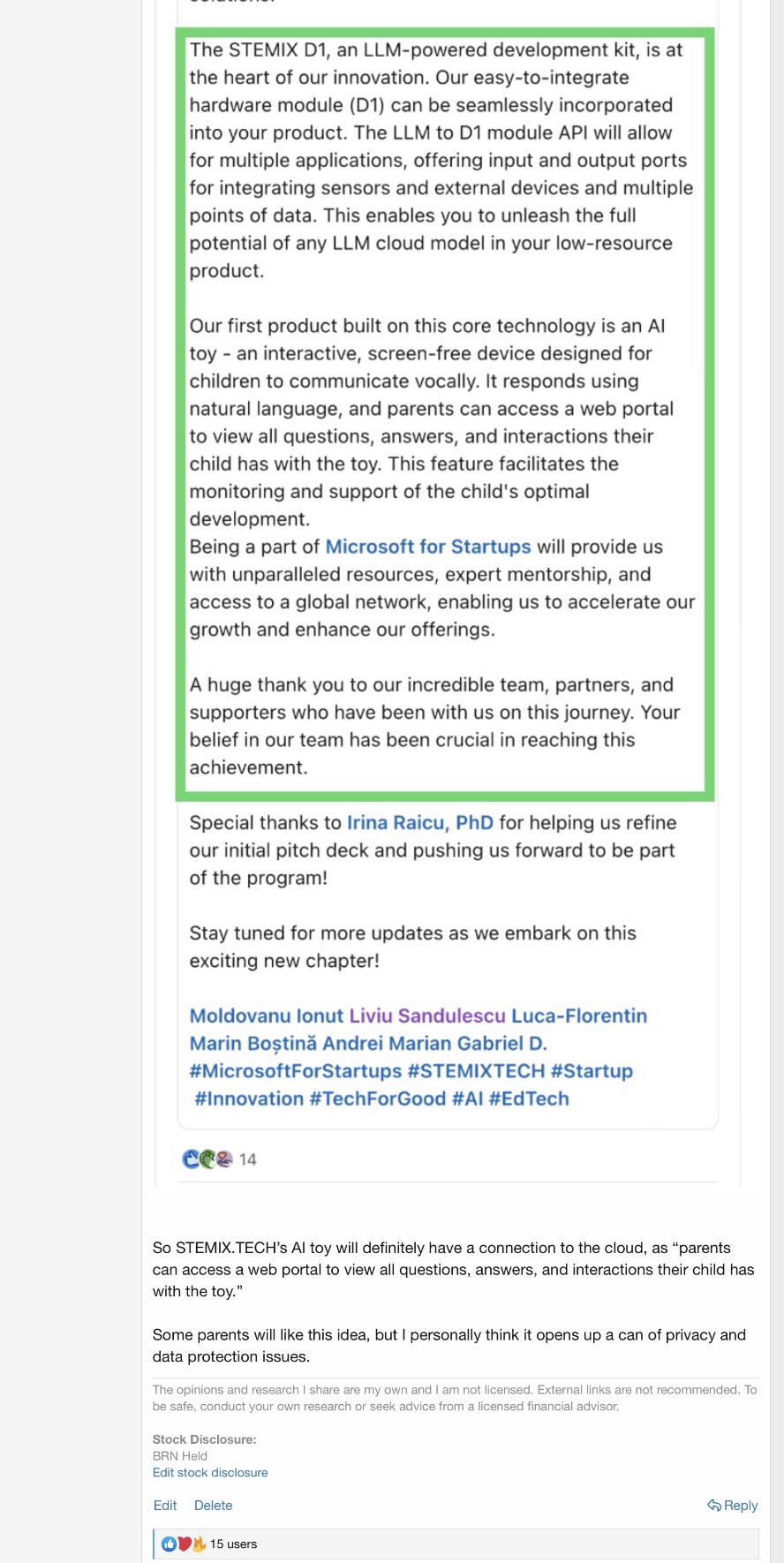The height and width of the screenshot is (1563, 784).
Task: Click the green celebrate clapping reaction icon
Action: 207,1159
